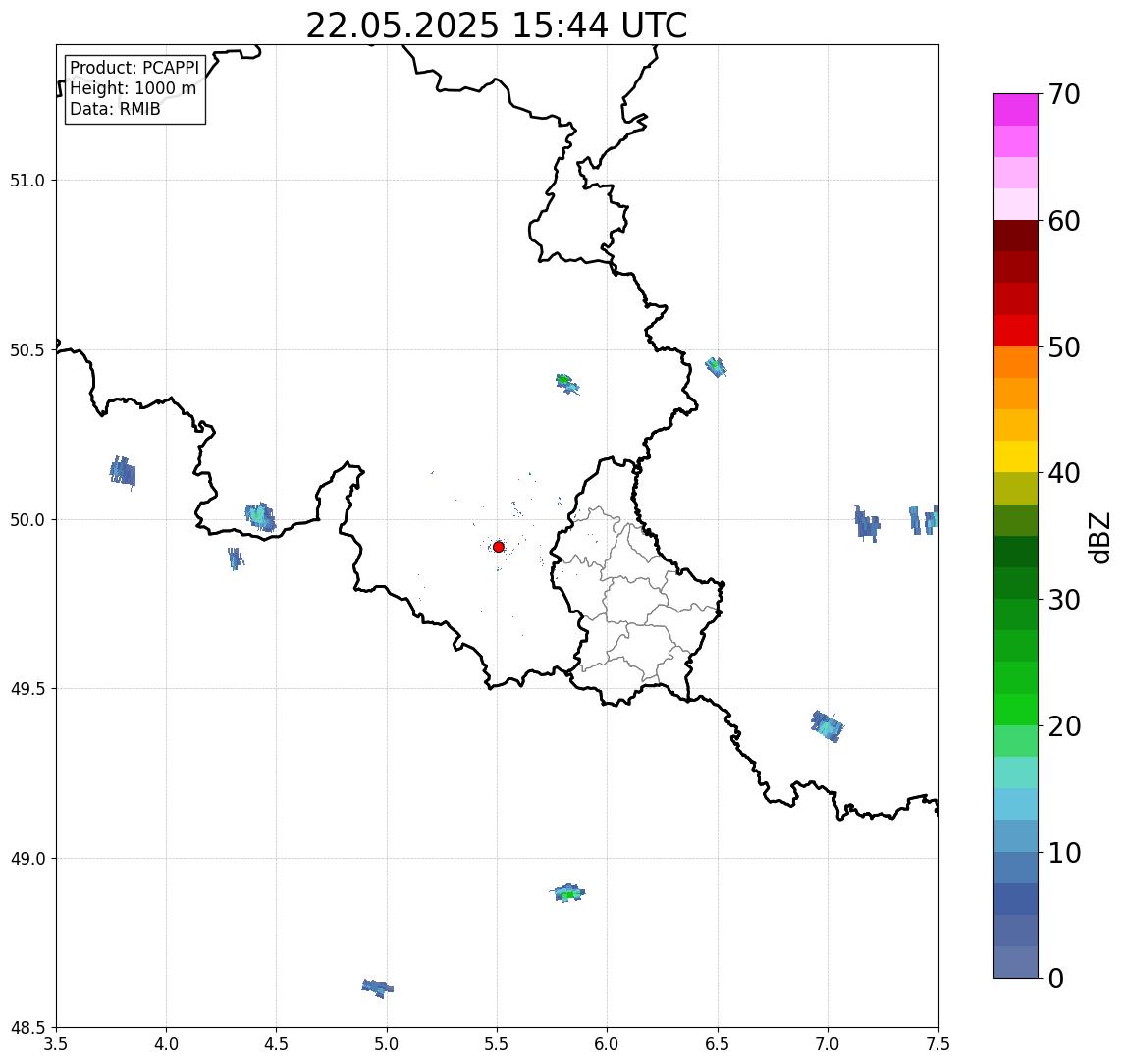Image resolution: width=1124 pixels, height=1064 pixels.
Task: Click the radar echo near 7.0°E, 49.4°N
Action: [828, 727]
